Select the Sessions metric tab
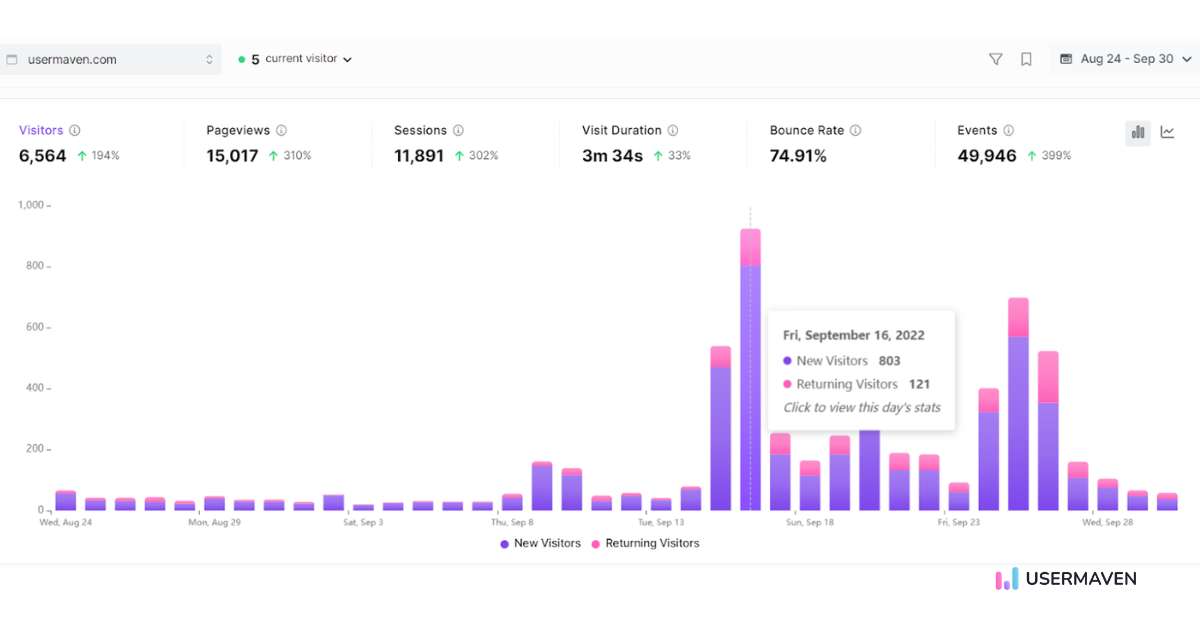 [420, 131]
